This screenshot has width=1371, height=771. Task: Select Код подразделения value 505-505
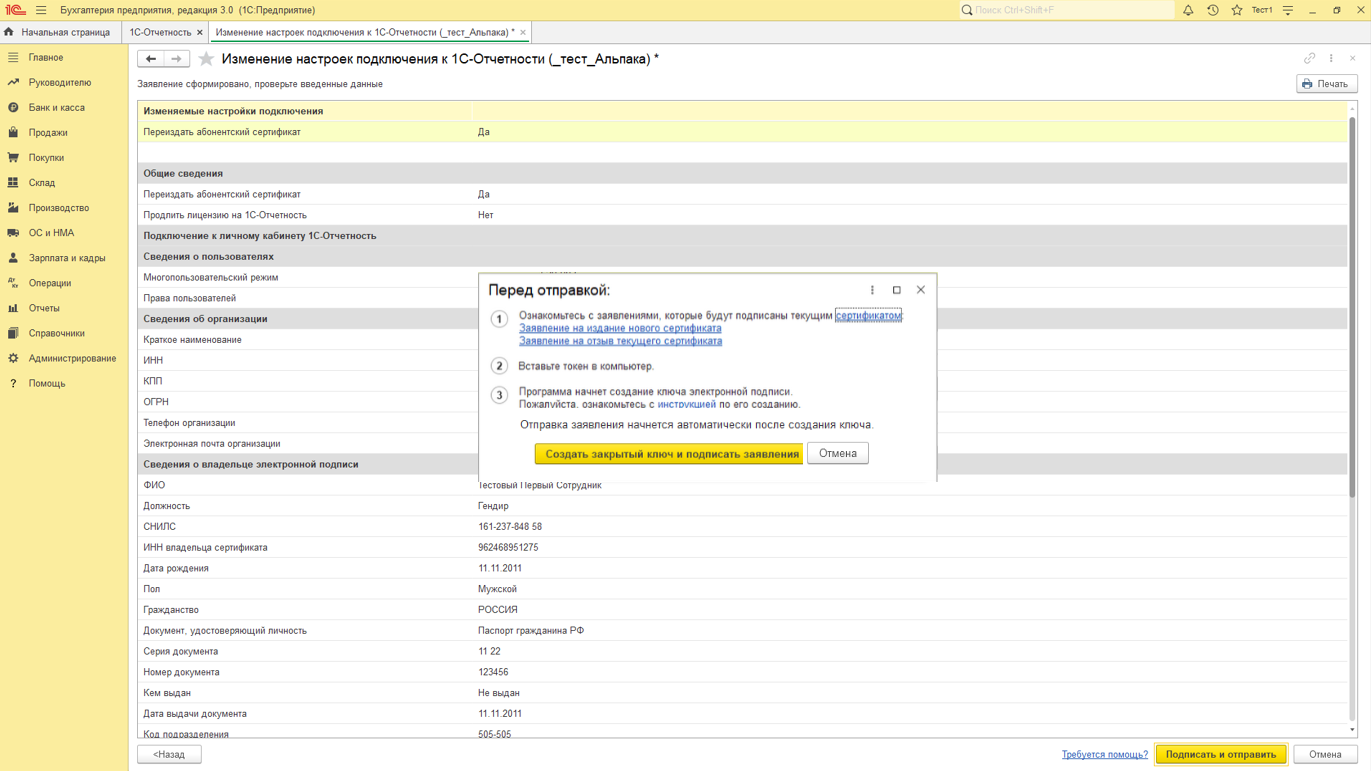494,734
